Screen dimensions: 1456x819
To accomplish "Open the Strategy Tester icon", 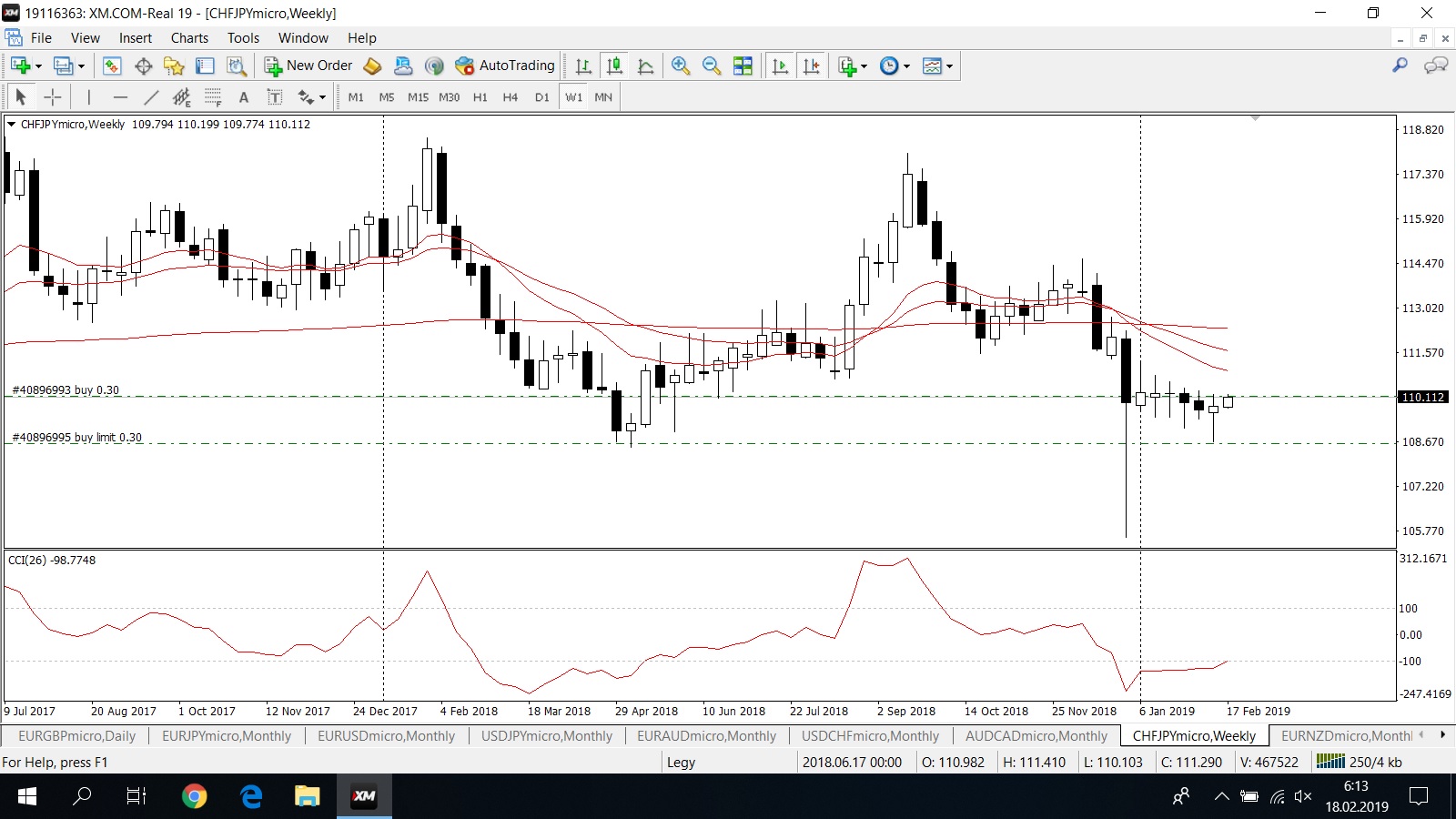I will click(237, 66).
